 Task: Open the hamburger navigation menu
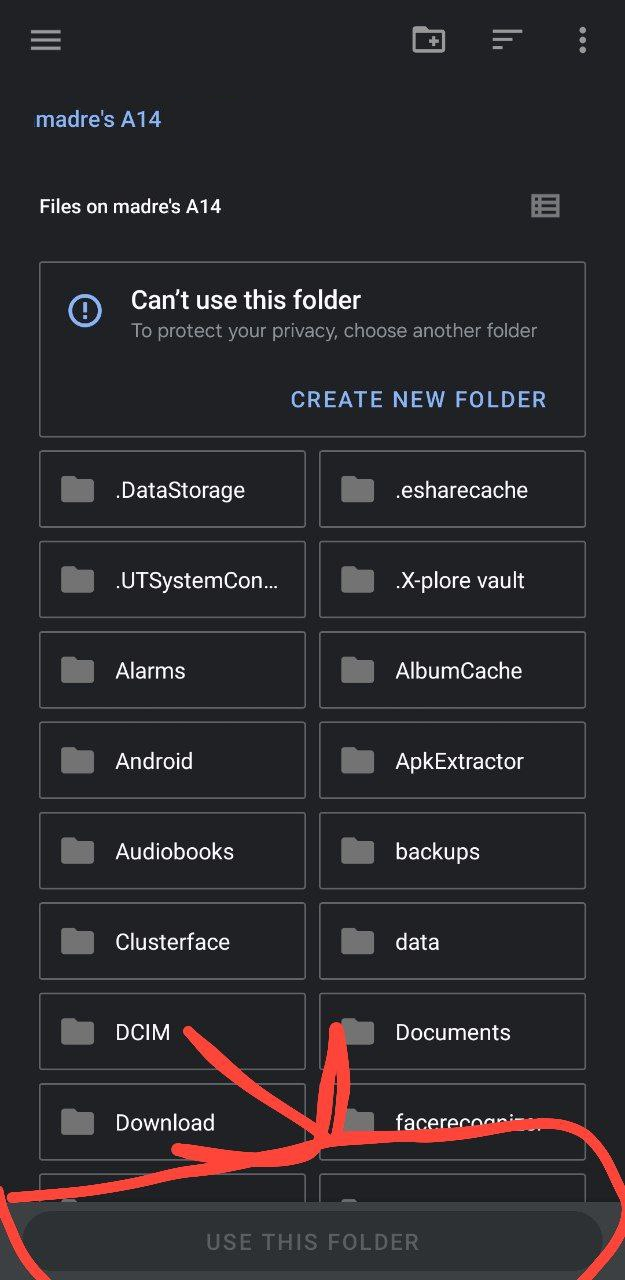click(46, 40)
